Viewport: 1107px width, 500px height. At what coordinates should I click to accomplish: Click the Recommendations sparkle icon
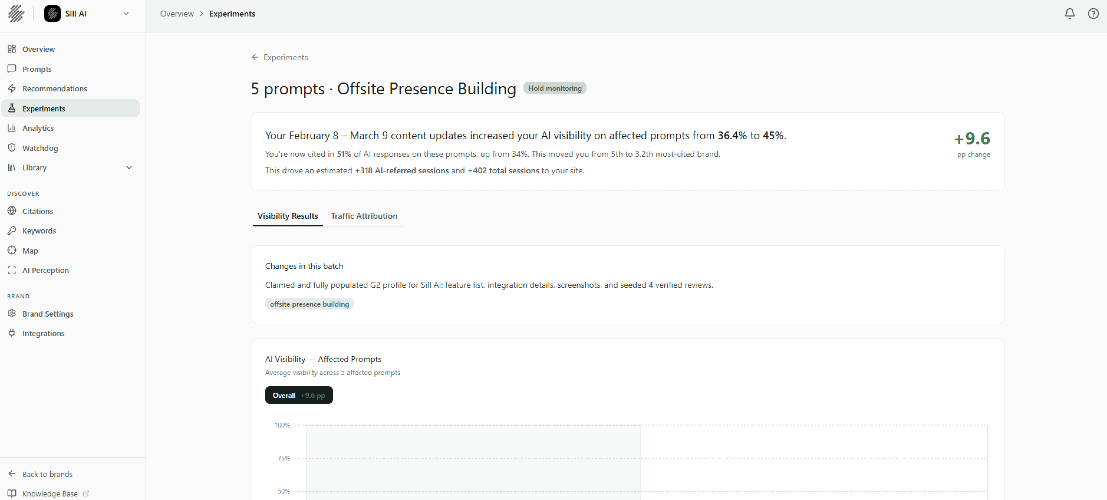tap(12, 89)
